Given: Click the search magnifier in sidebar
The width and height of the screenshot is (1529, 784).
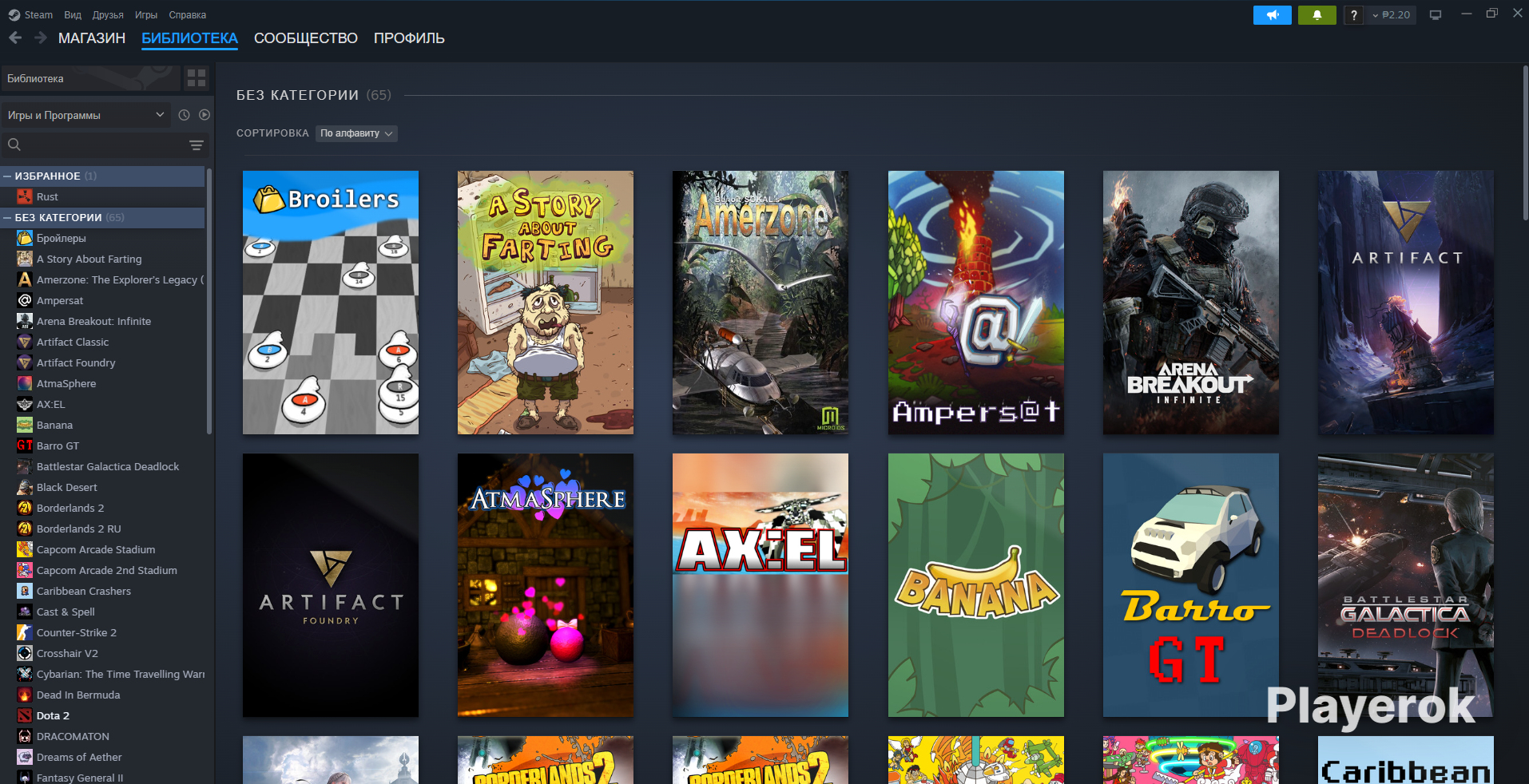Looking at the screenshot, I should [x=14, y=145].
